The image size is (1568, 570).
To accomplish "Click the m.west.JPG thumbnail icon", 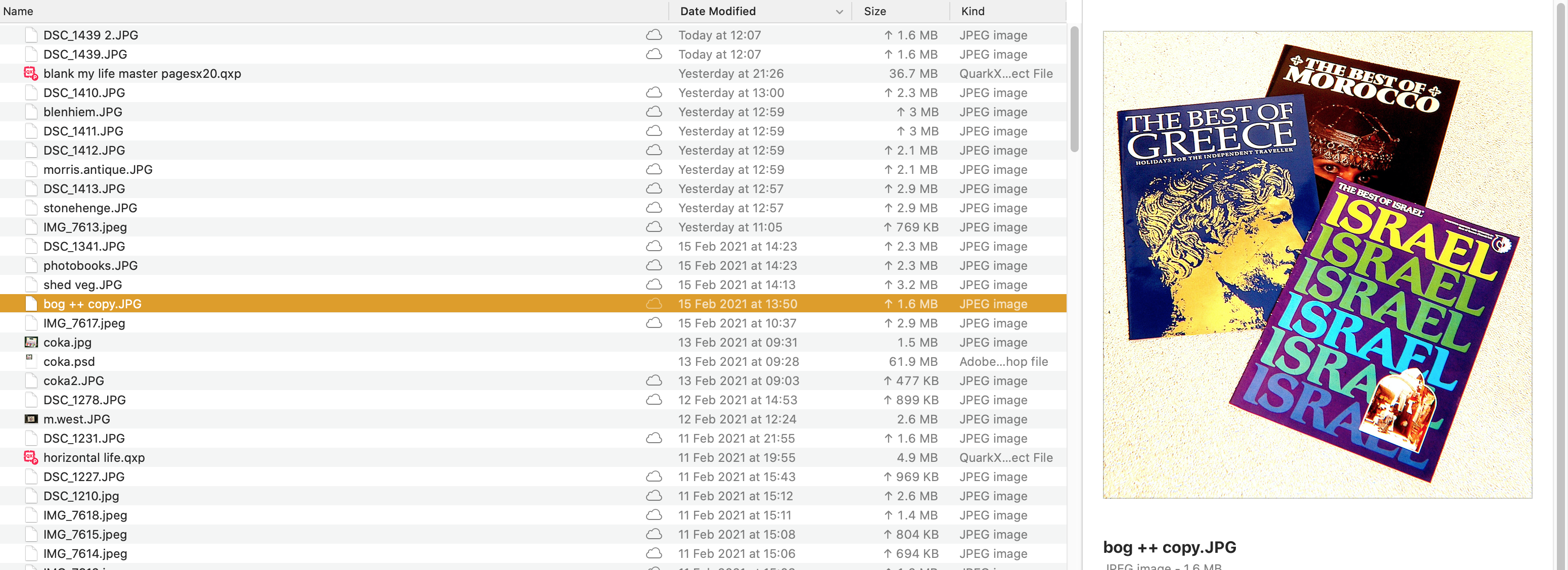I will coord(30,419).
